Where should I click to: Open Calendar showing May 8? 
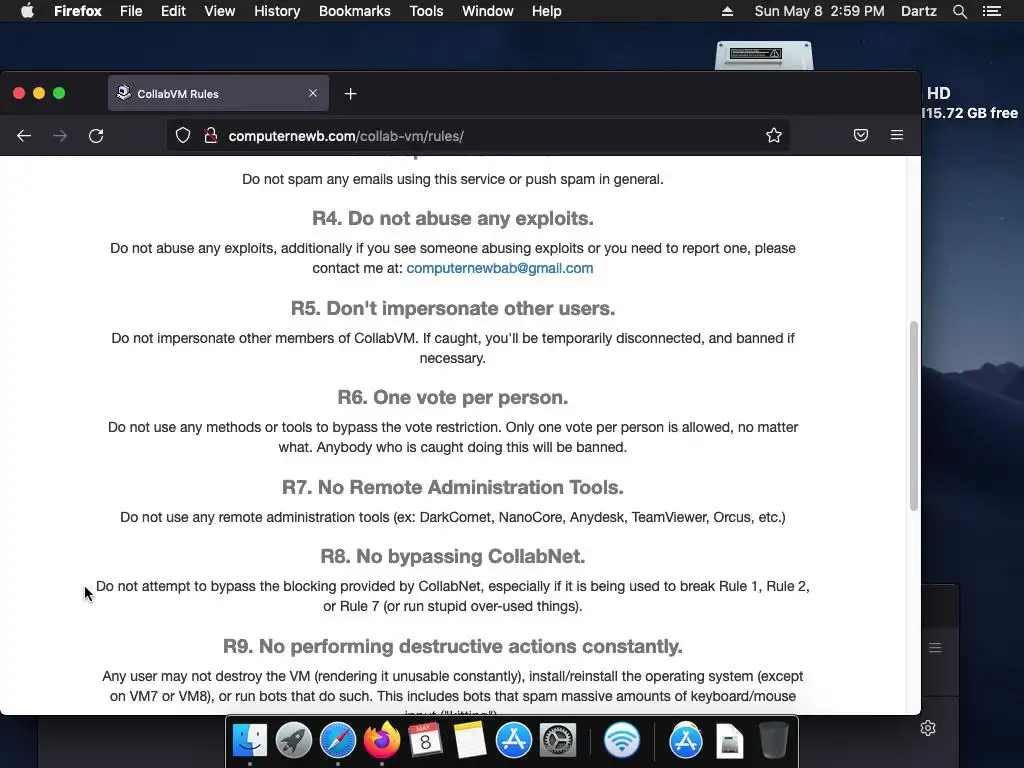pos(426,741)
